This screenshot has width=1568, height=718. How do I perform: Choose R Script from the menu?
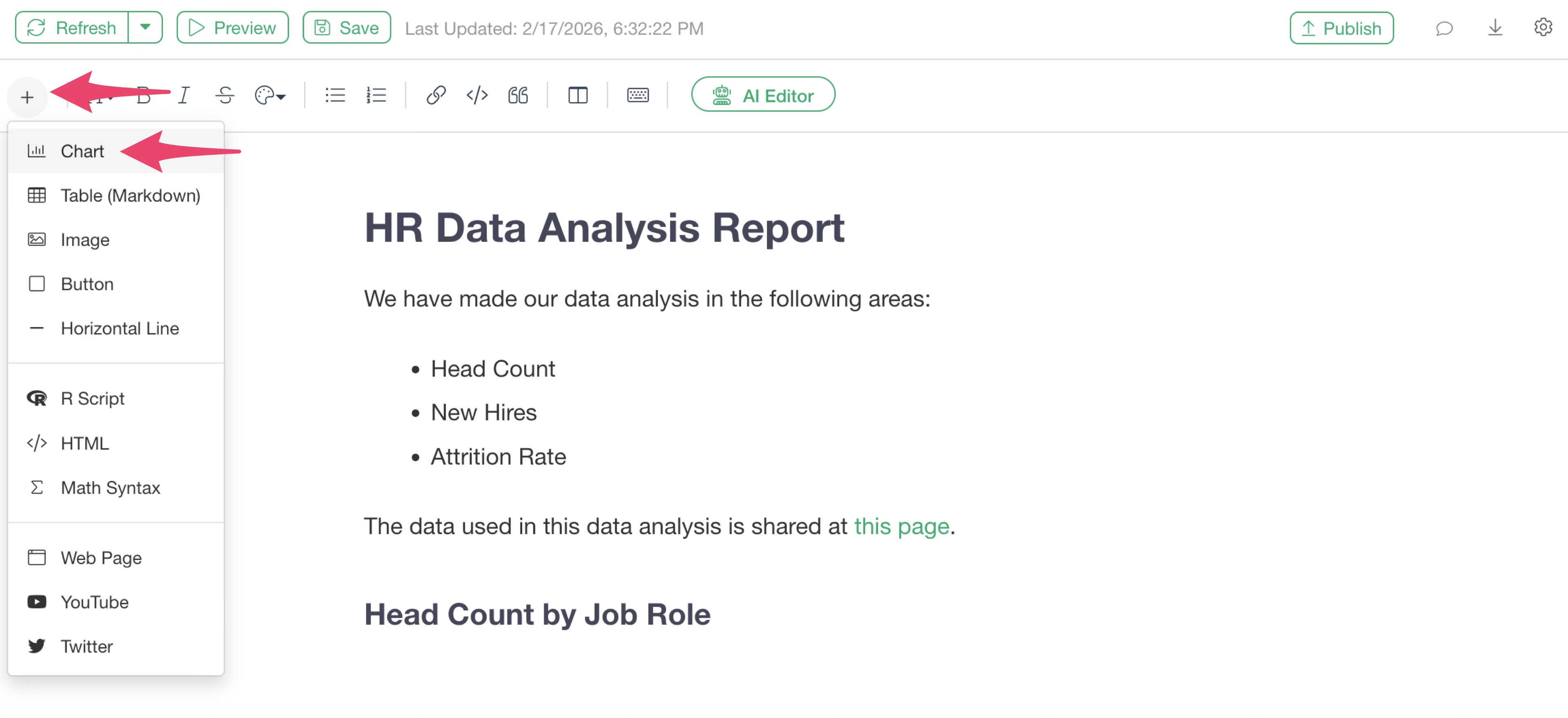click(x=93, y=398)
